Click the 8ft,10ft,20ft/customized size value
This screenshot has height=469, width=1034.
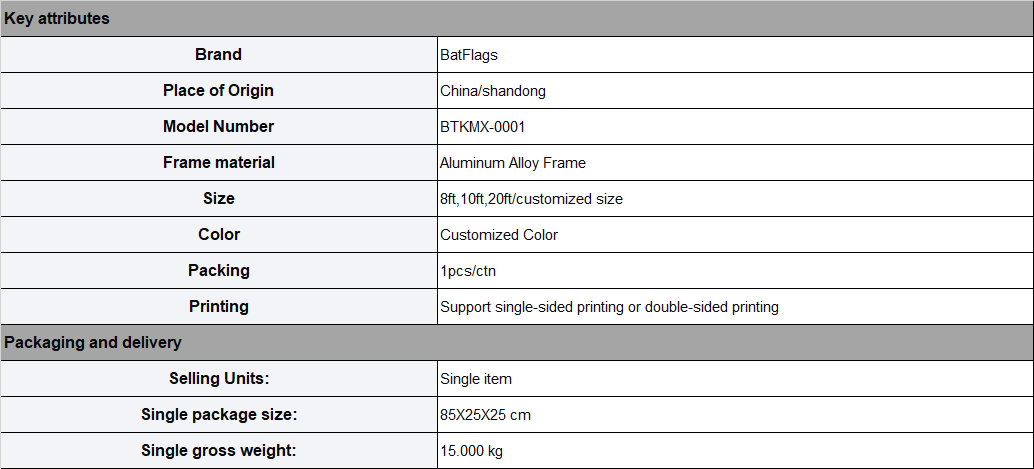tap(532, 199)
